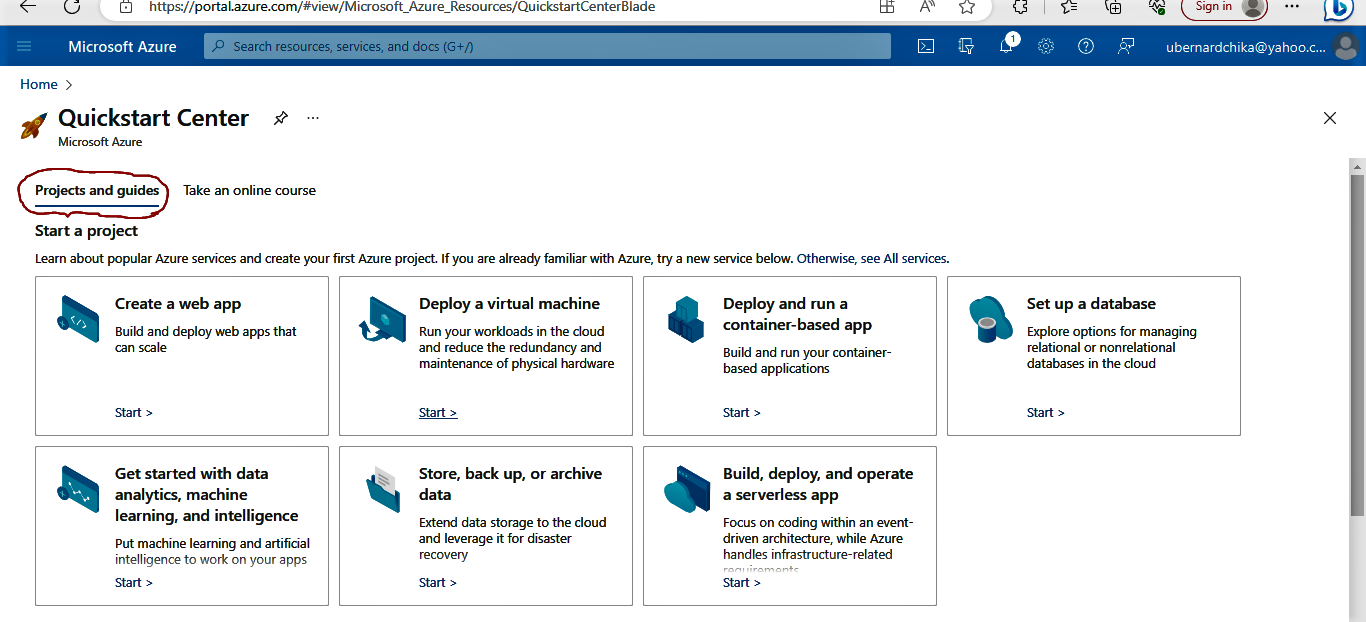Click the serverless app cloud icon
This screenshot has height=622, width=1366.
[686, 489]
